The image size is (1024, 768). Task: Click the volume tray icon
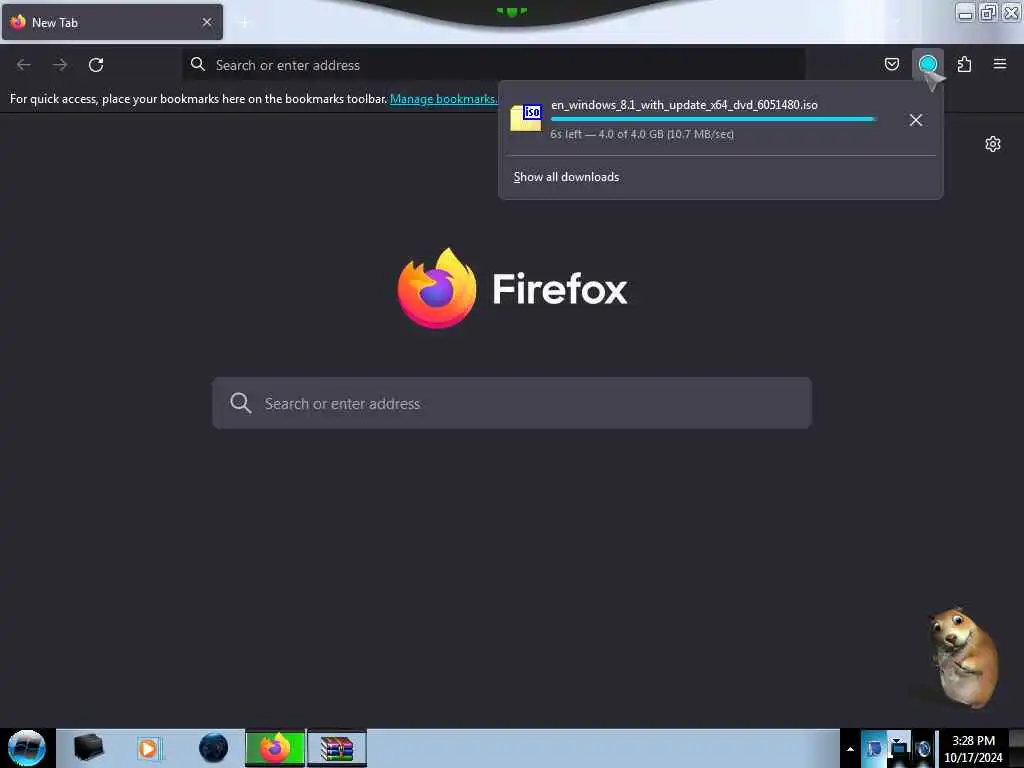pyautogui.click(x=923, y=749)
